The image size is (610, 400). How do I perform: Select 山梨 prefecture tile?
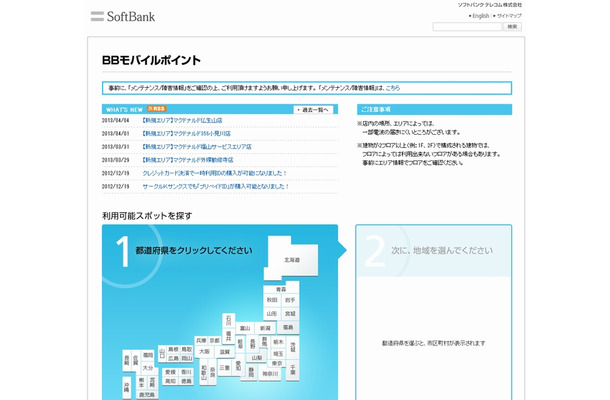point(257,358)
